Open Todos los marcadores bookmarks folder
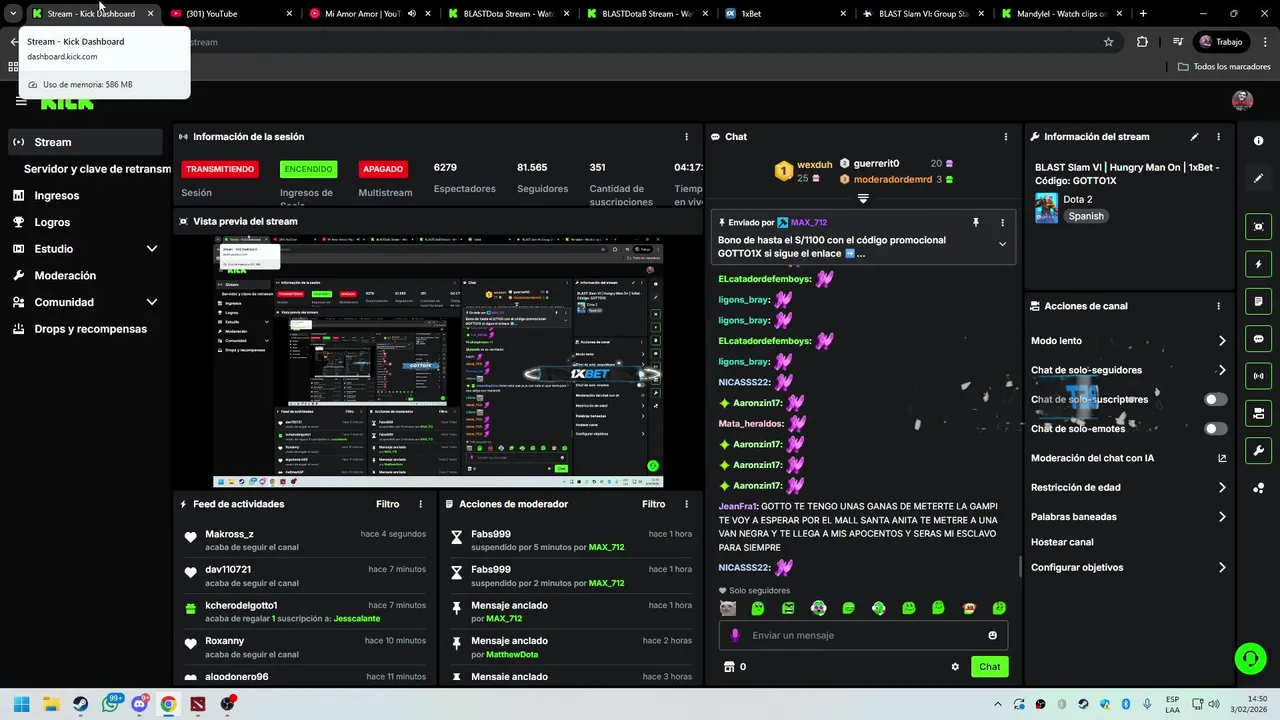This screenshot has height=720, width=1280. 1224,67
